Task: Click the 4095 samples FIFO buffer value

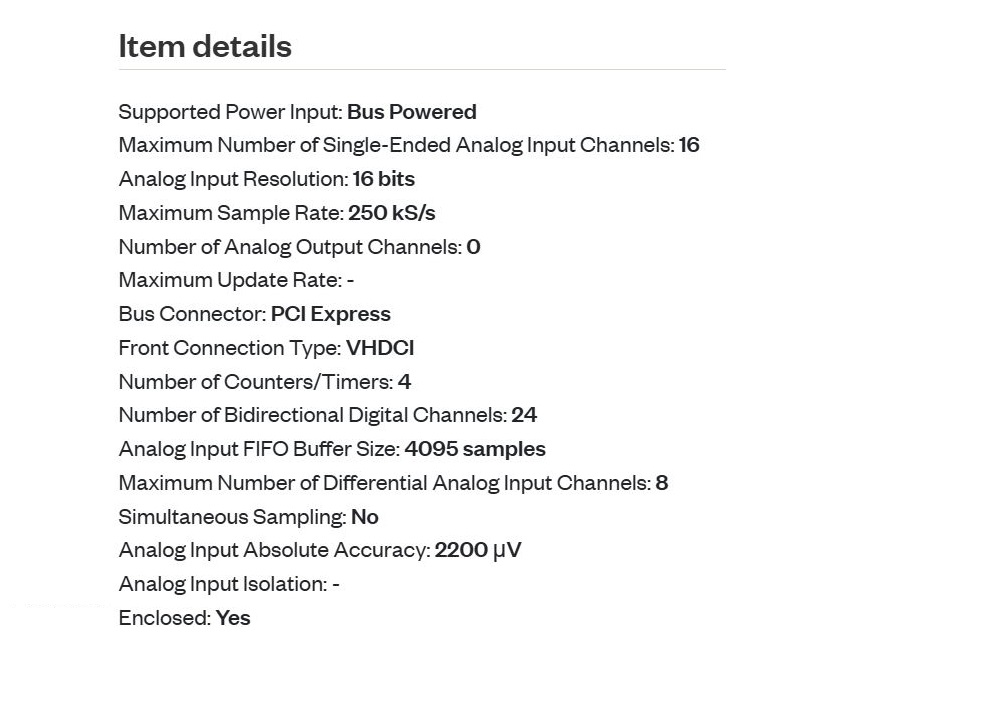Action: click(475, 449)
